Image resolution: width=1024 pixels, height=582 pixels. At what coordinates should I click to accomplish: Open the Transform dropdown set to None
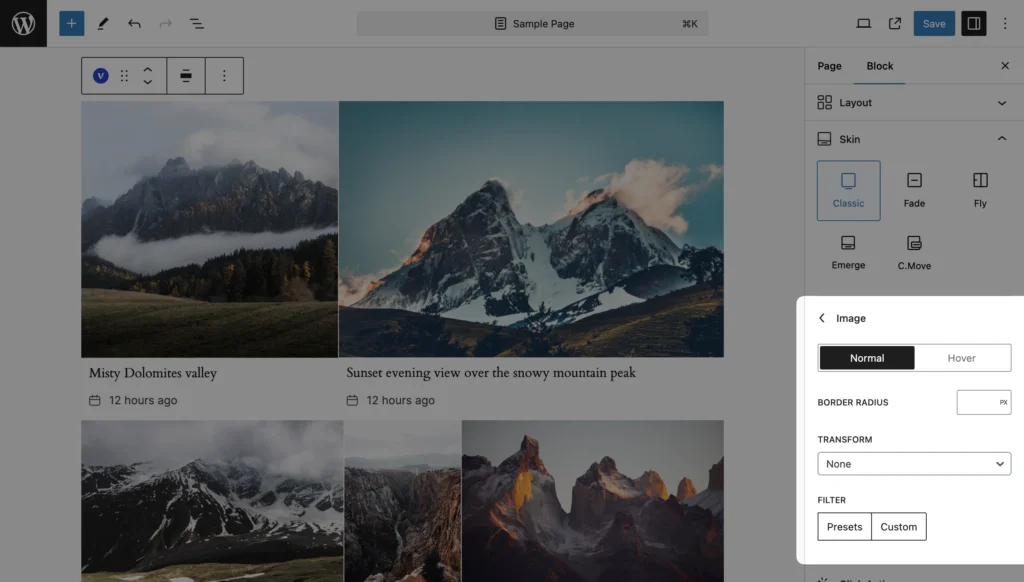914,464
